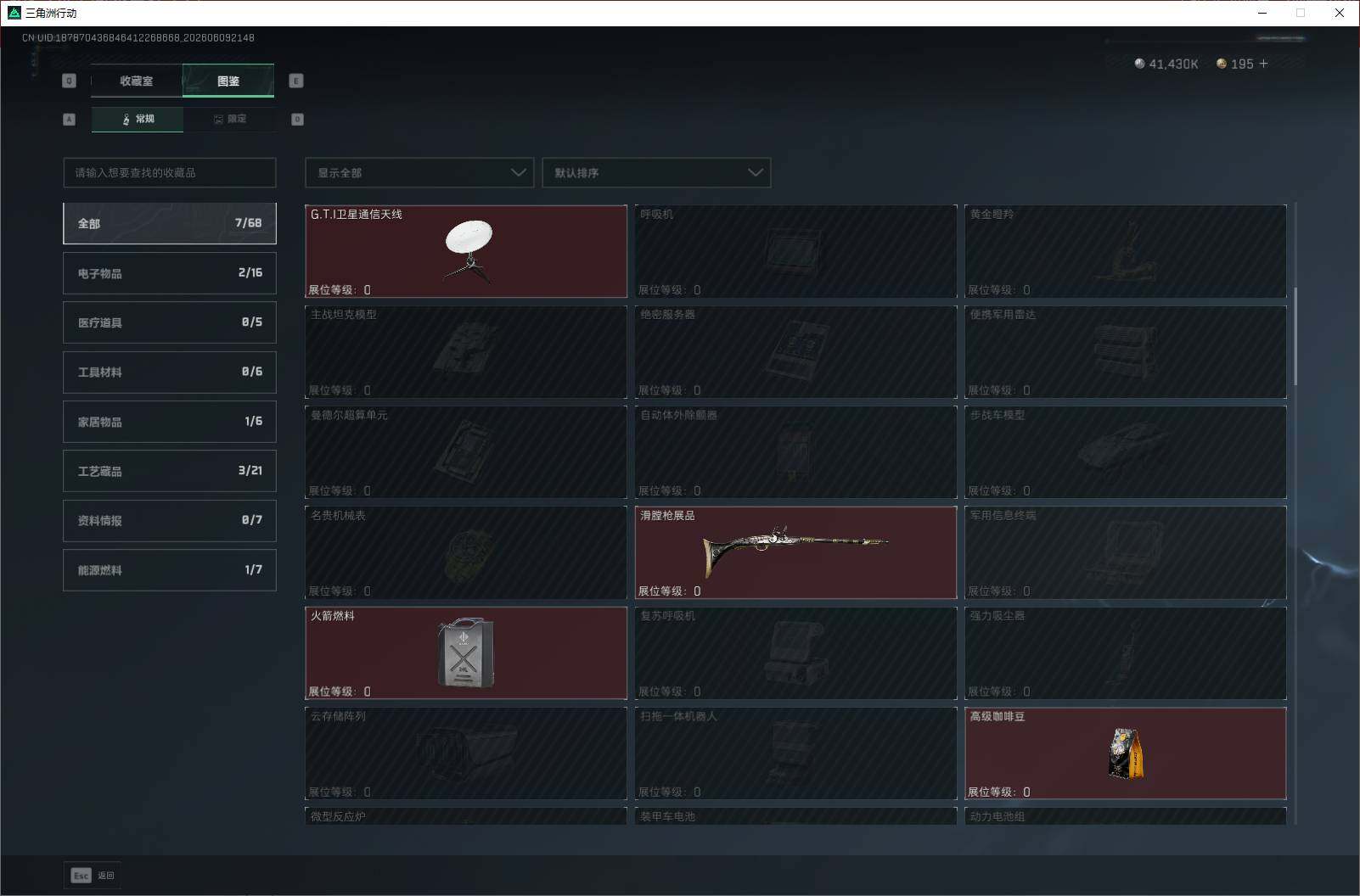
Task: Open the 显示全部 filter dropdown
Action: click(x=419, y=172)
